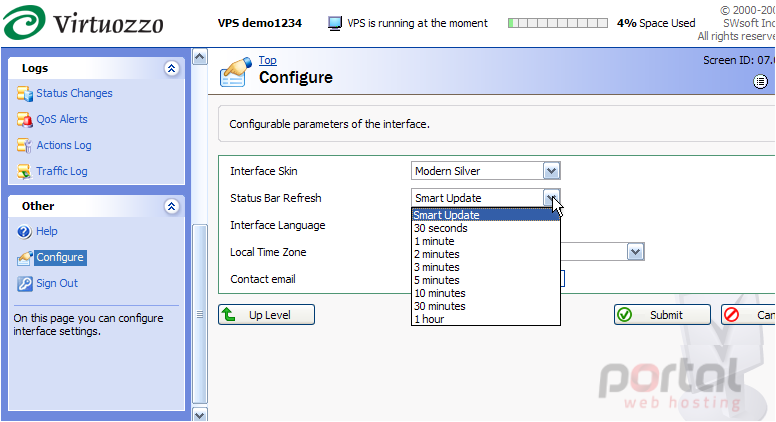
Task: Open the Help link
Action: 47,231
